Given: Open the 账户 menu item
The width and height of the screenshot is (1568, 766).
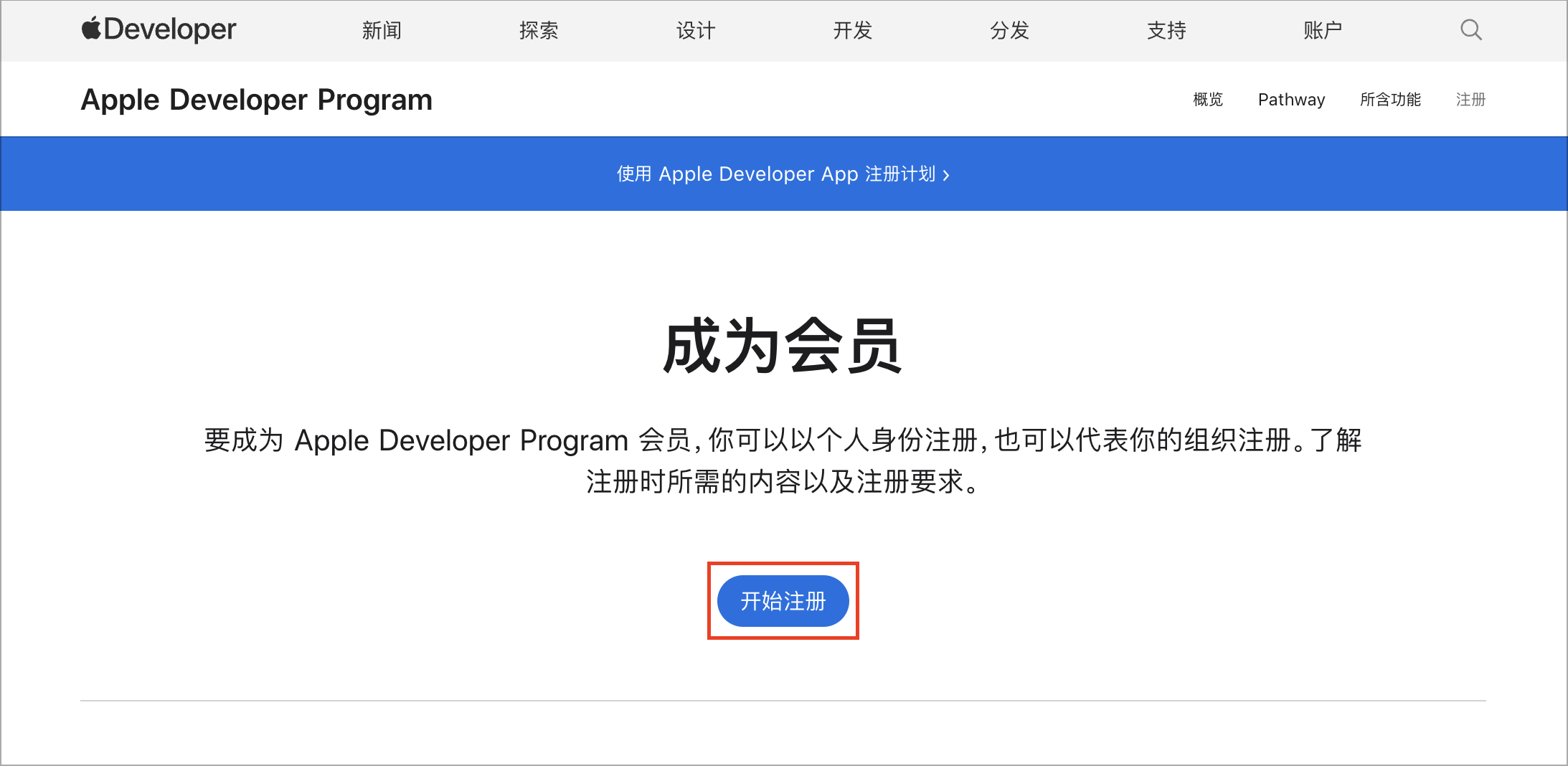Looking at the screenshot, I should [1323, 30].
